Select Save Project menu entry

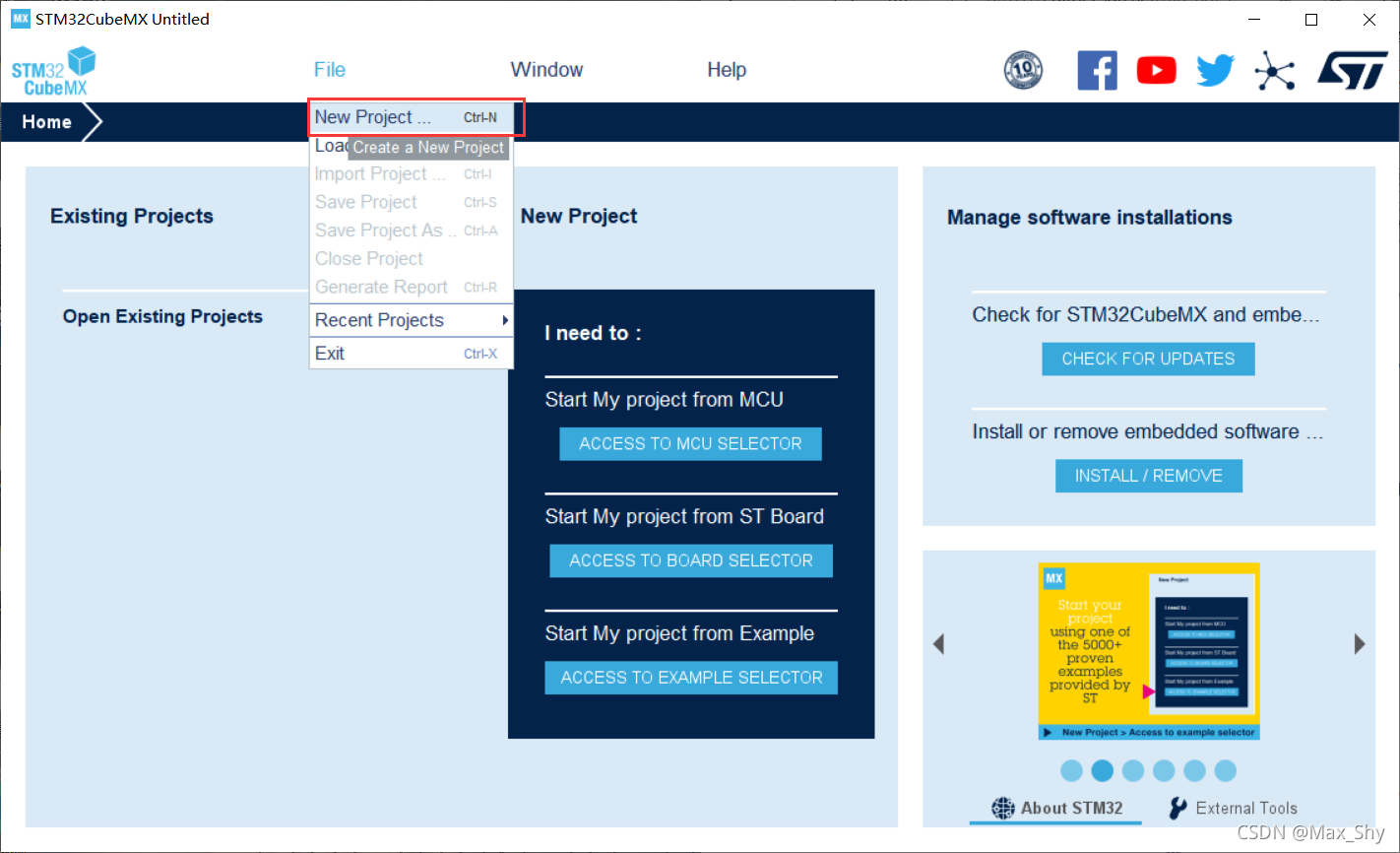411,202
